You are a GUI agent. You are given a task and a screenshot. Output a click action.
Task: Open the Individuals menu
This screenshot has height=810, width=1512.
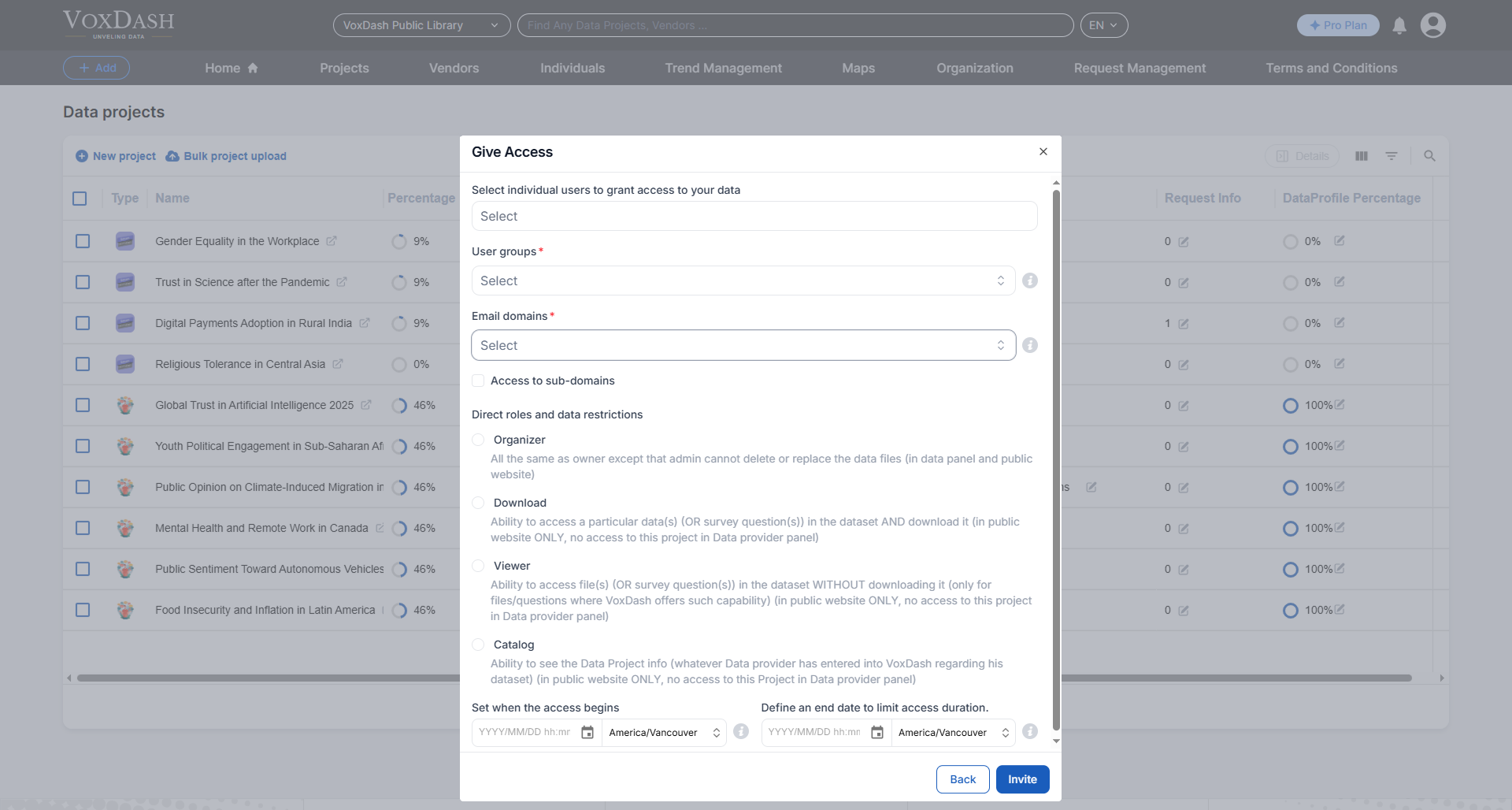(573, 68)
